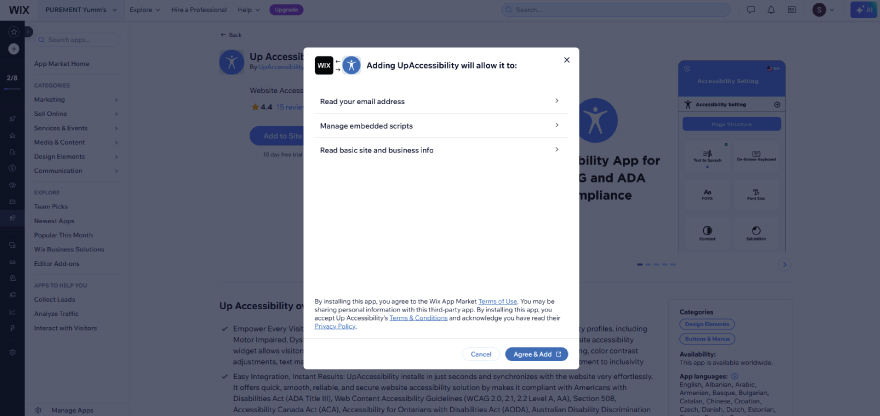Open the Help menu

click(x=249, y=10)
